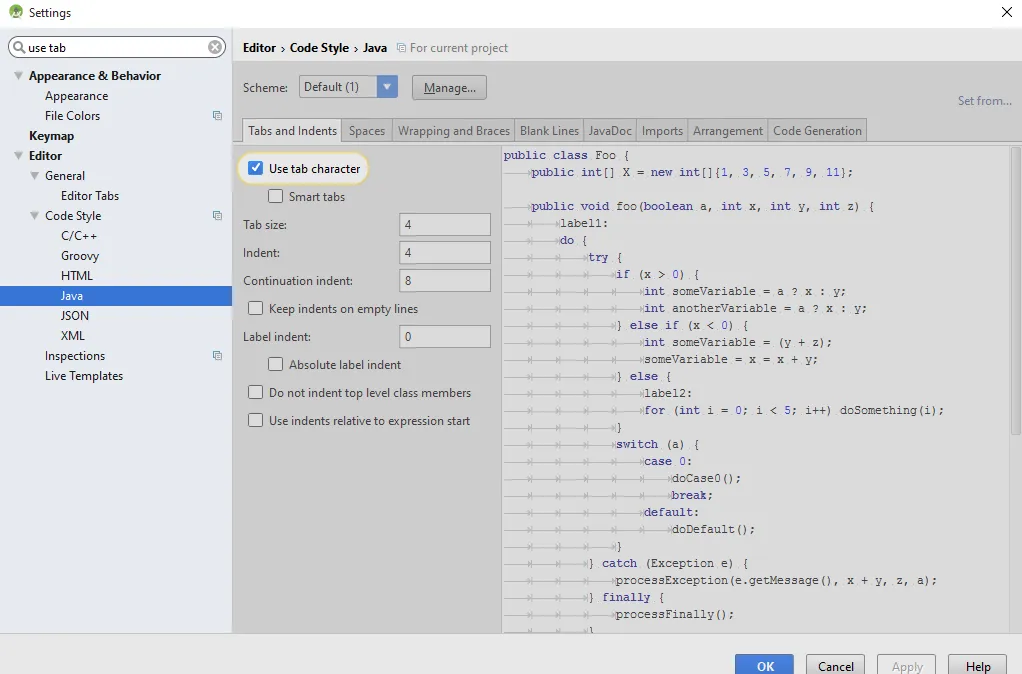The image size is (1022, 674).
Task: Switch to the Tabs and Indents tab
Action: [x=292, y=130]
